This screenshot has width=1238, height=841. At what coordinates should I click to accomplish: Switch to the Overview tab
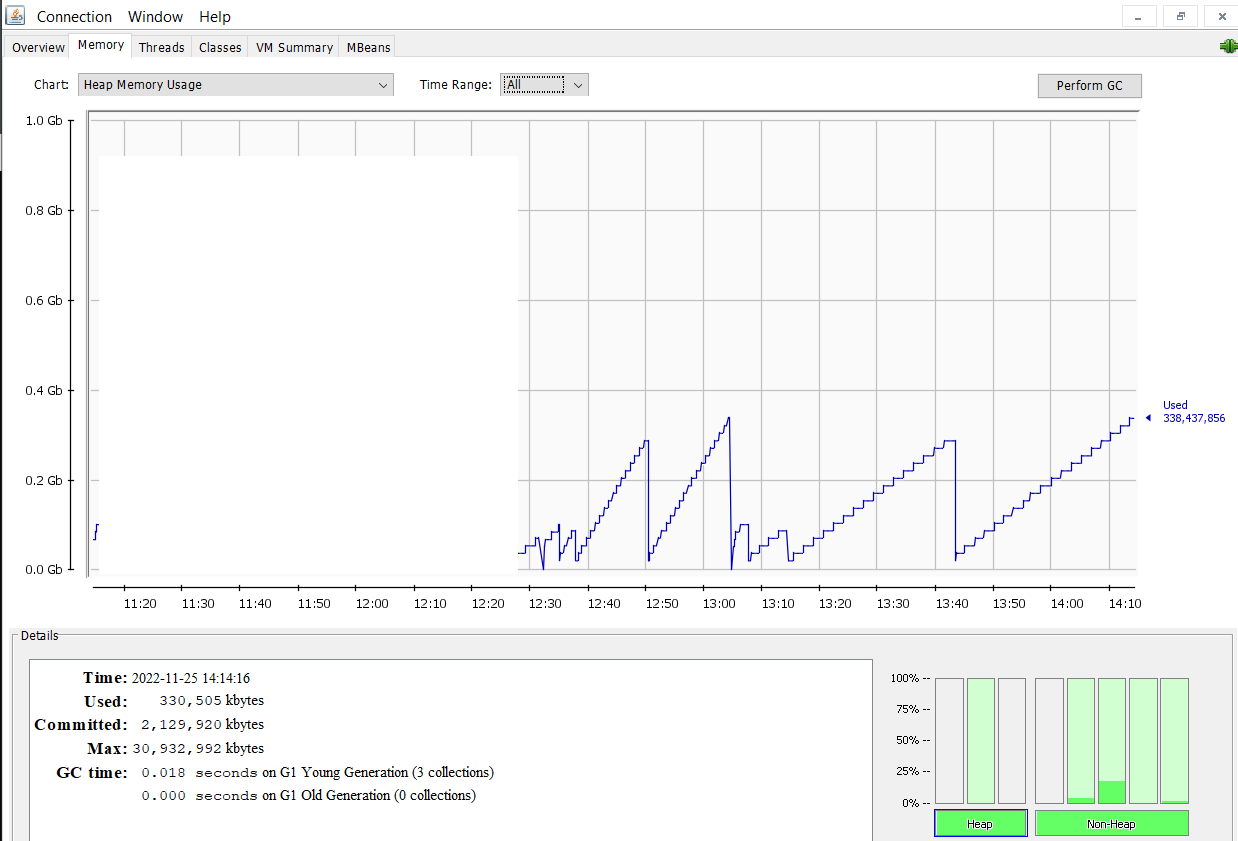38,47
